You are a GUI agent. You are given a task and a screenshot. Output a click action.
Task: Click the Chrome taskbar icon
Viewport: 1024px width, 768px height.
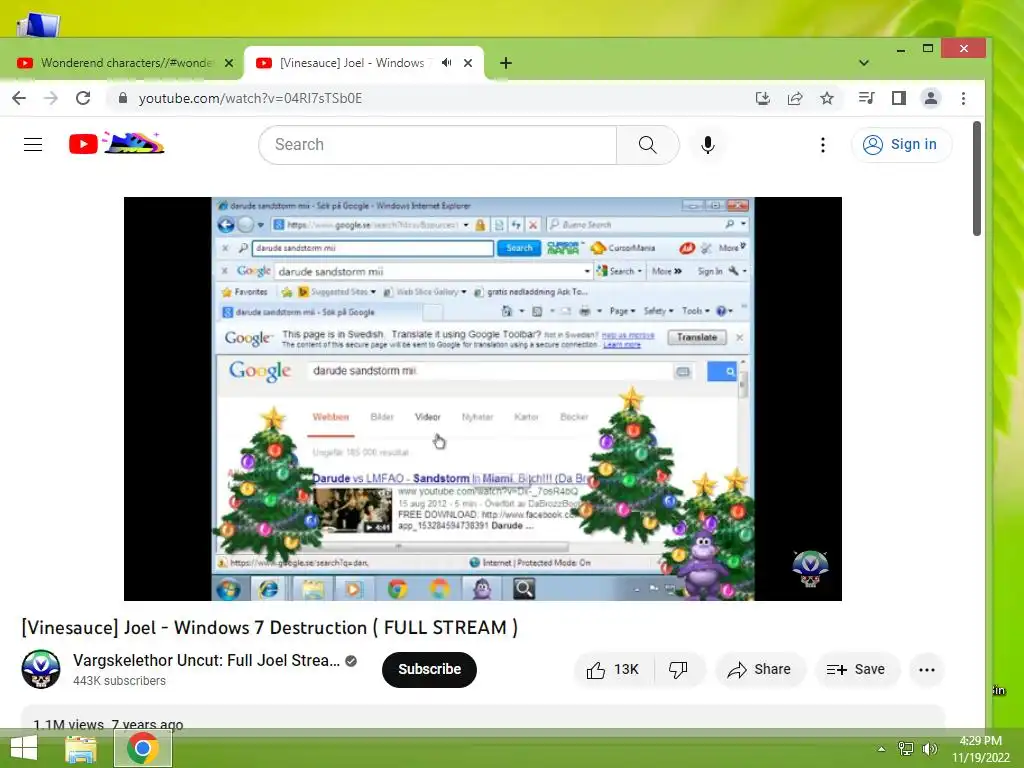pyautogui.click(x=143, y=748)
